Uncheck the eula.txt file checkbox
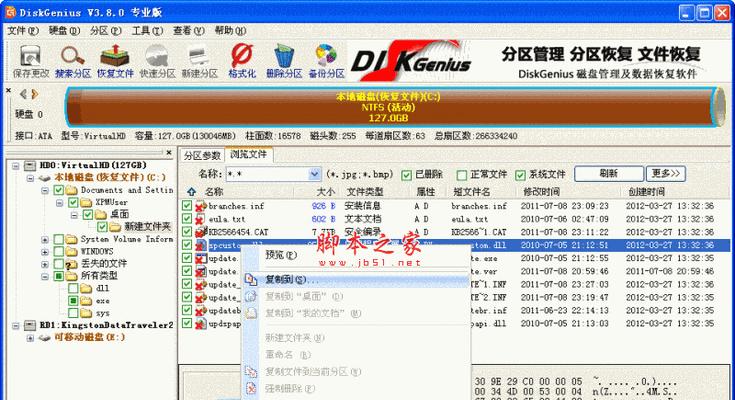Viewport: 735px width, 400px height. [x=187, y=219]
